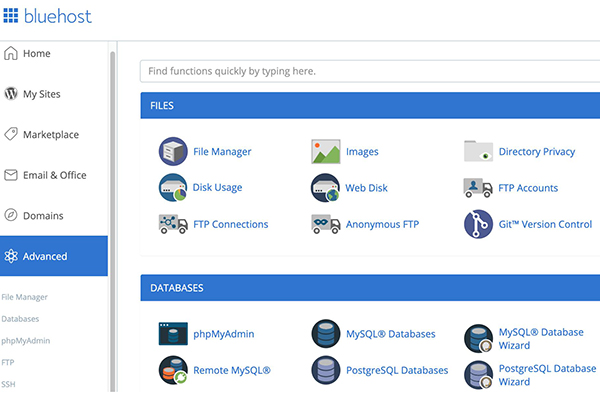
Task: Select Marketplace in the sidebar
Action: 50,135
